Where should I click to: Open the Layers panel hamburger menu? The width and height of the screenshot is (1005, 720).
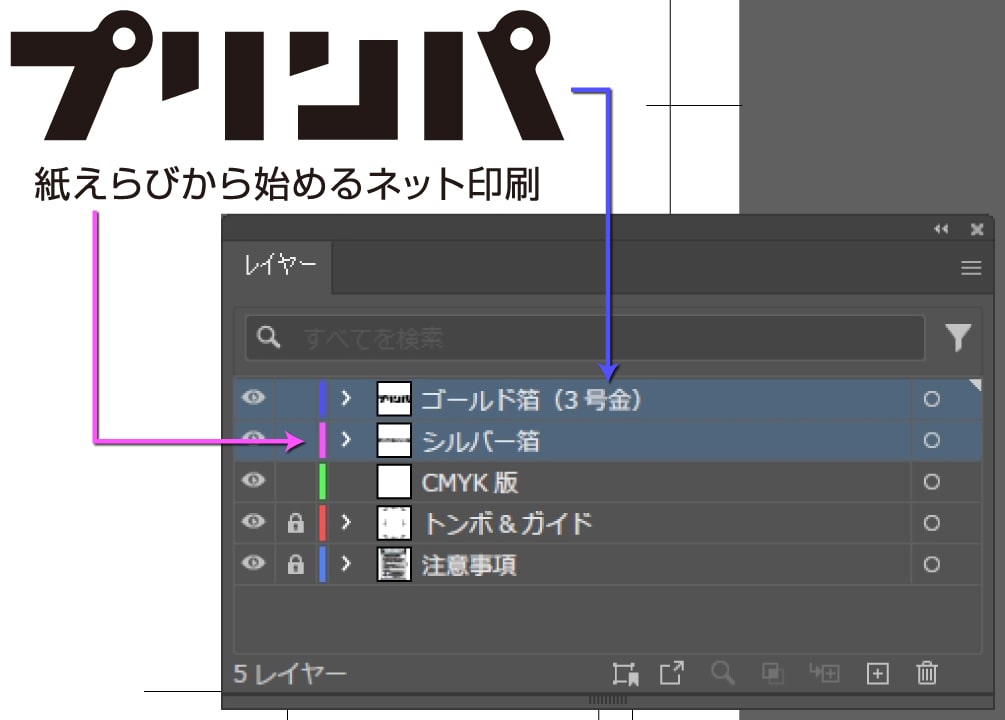click(x=970, y=268)
